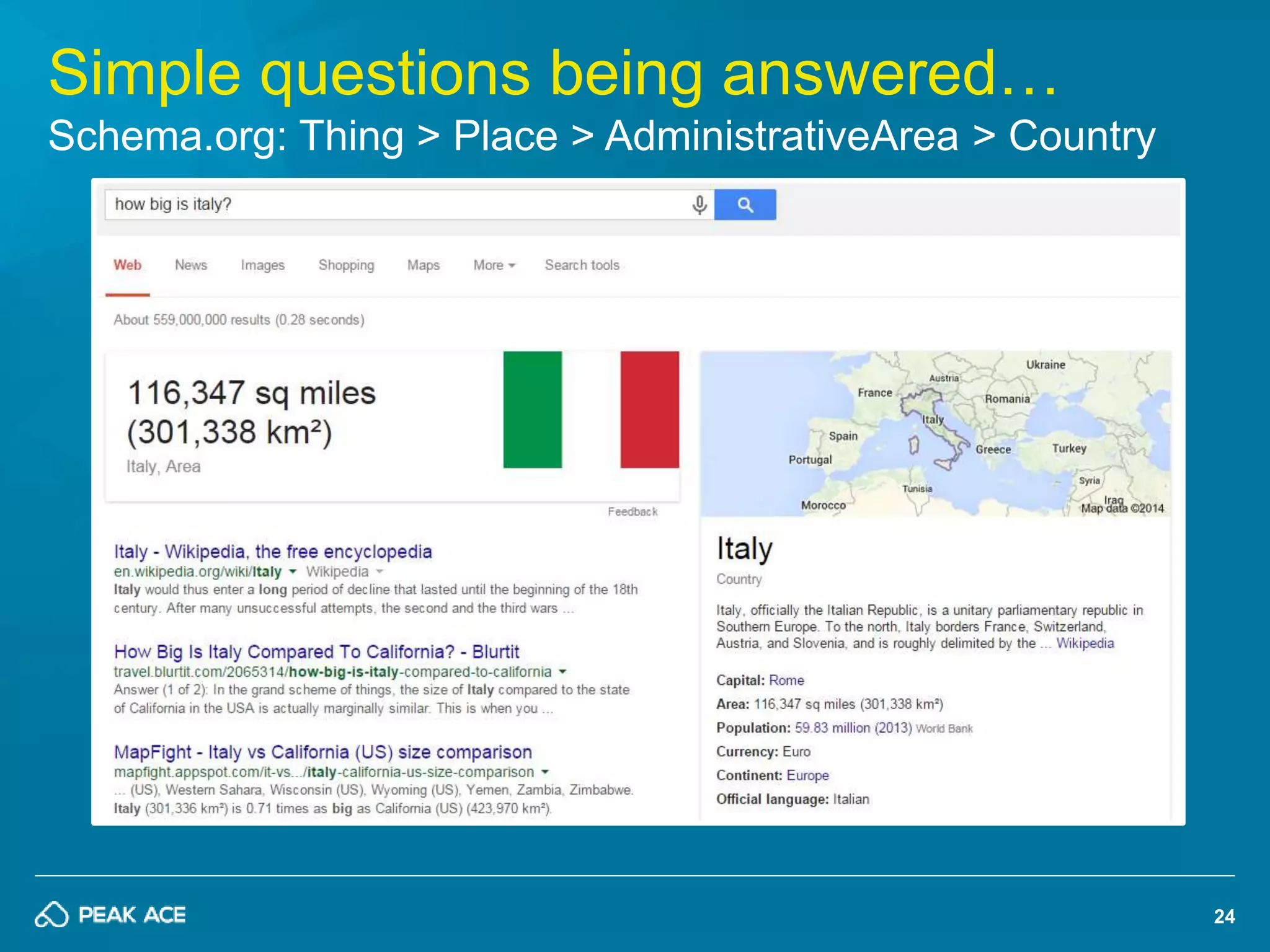Click the Wikipedia link in Italy description
1270x952 pixels.
coord(1085,643)
